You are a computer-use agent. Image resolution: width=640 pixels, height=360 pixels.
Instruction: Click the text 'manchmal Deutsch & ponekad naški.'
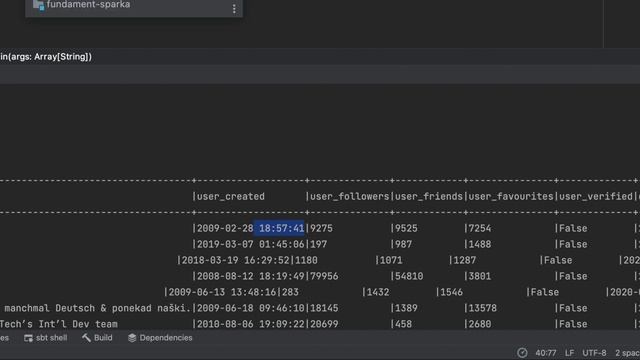click(98, 308)
